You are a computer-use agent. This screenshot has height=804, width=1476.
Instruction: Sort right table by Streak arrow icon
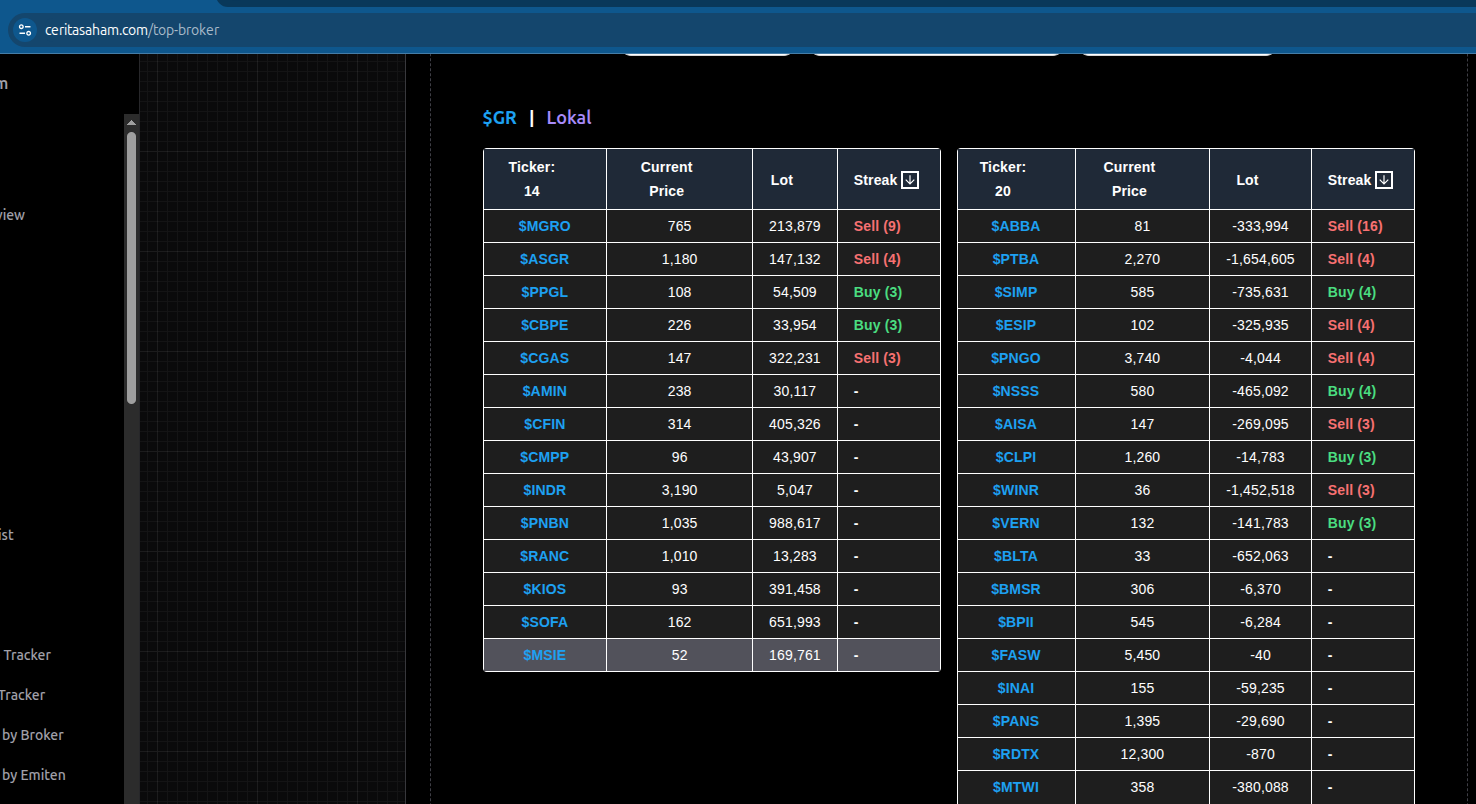tap(1384, 180)
